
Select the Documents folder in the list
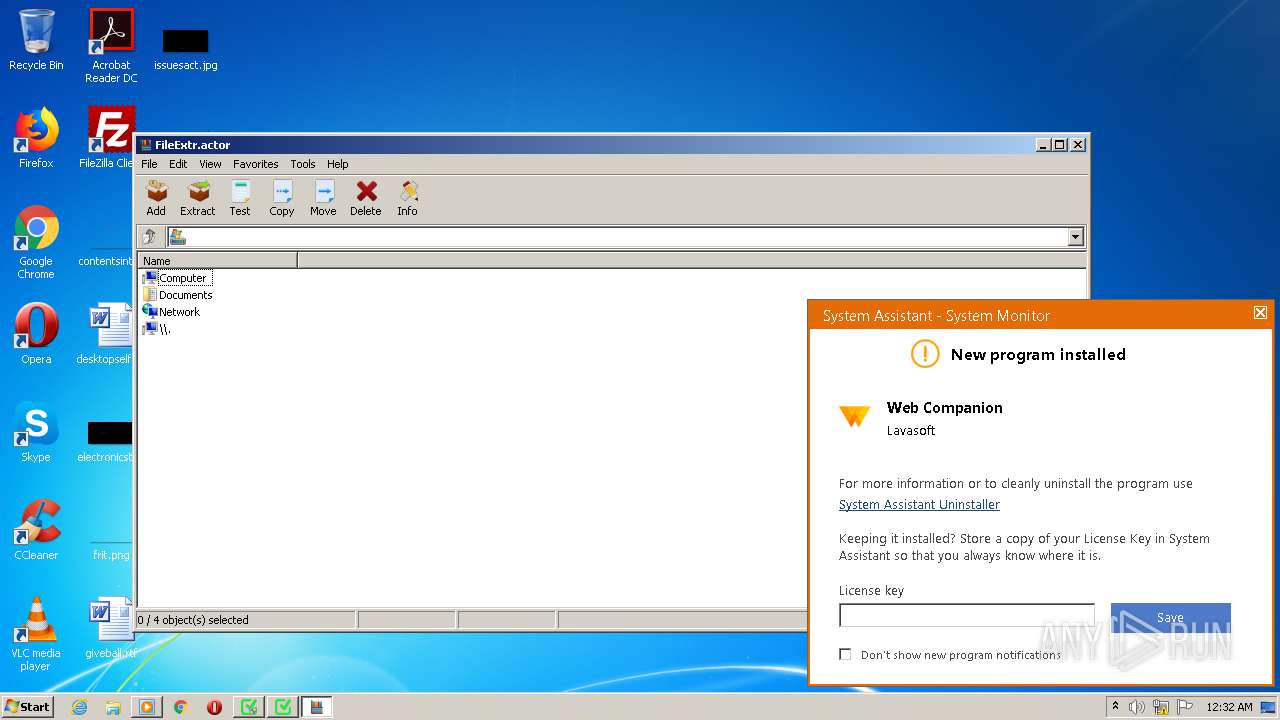[177, 295]
